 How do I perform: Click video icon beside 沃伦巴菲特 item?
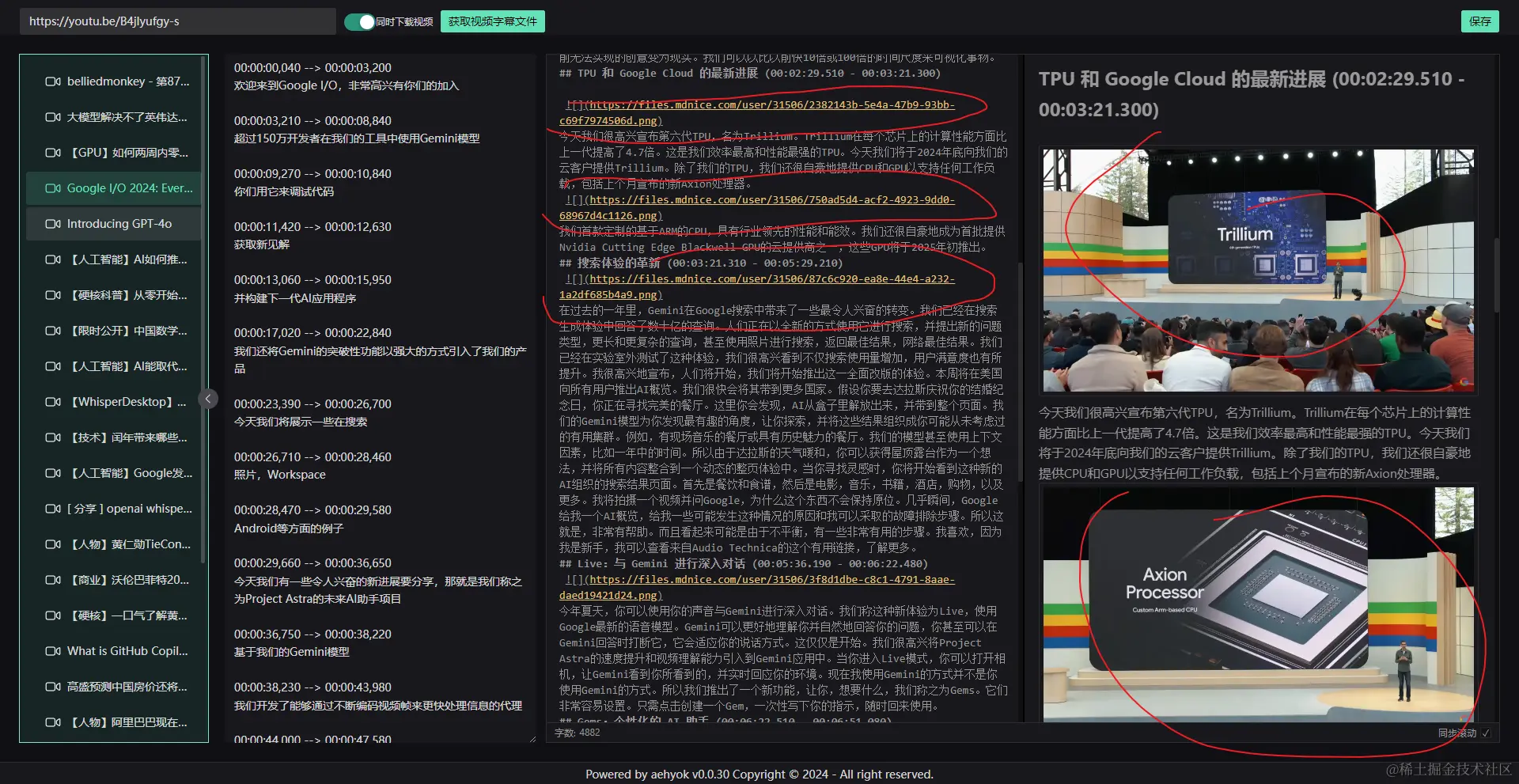coord(53,580)
